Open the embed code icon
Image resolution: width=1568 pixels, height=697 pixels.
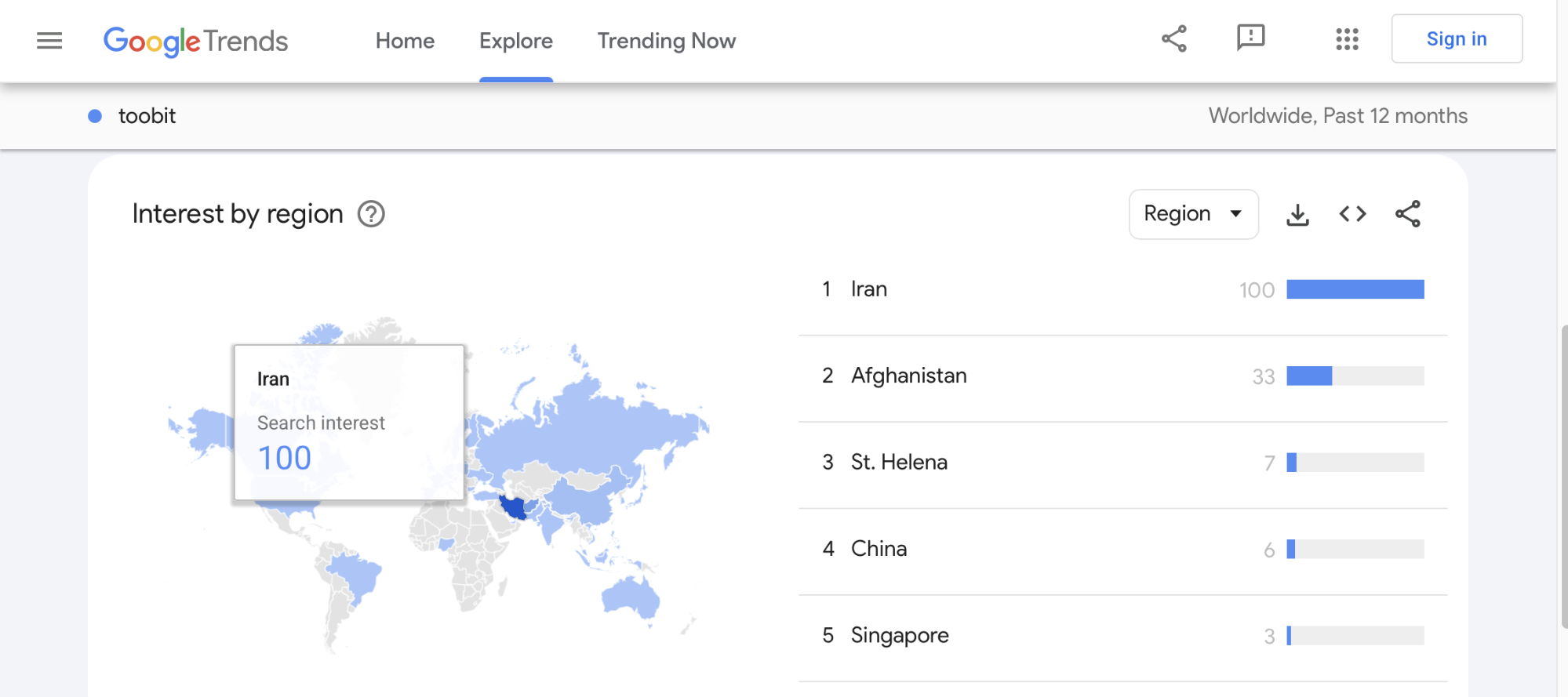(x=1352, y=214)
